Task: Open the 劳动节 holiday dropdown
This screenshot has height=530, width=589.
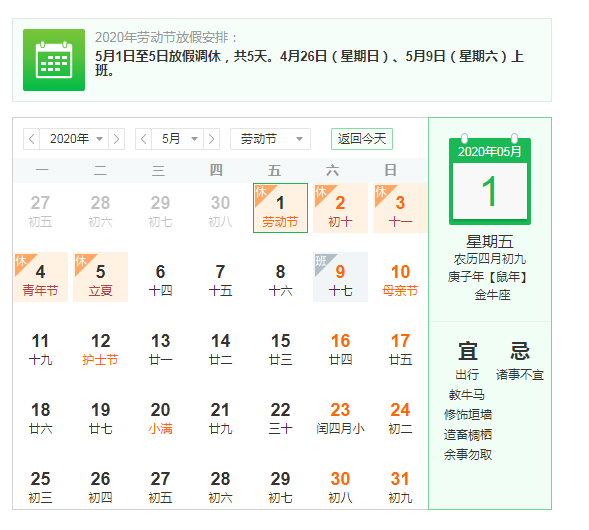Action: pos(270,139)
